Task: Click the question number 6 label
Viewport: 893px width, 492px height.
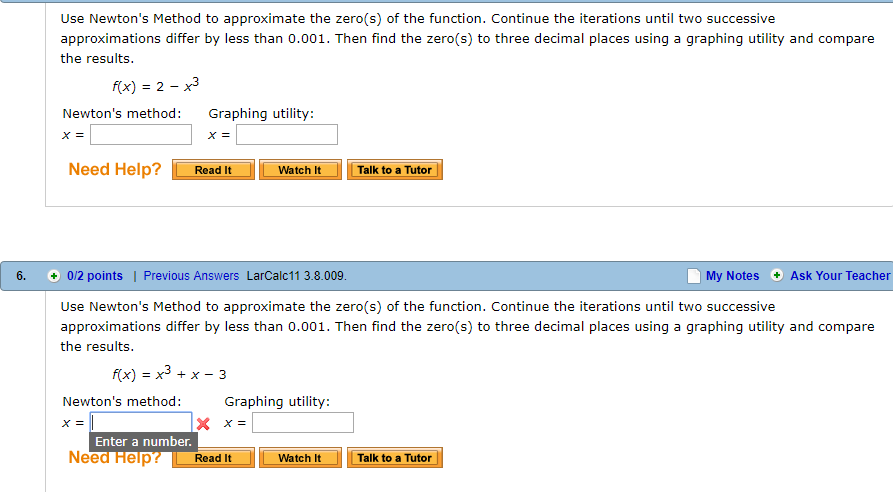Action: 21,276
